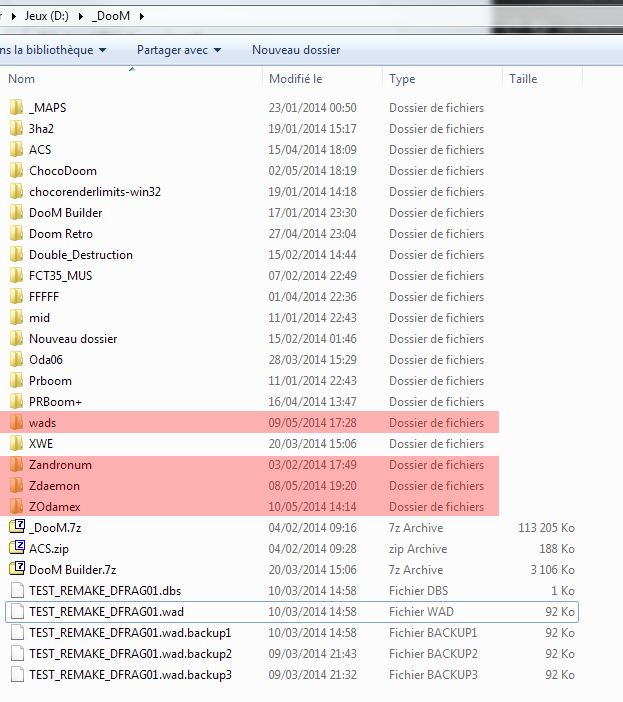
Task: Click the 113 205 Ko size value
Action: (x=546, y=528)
